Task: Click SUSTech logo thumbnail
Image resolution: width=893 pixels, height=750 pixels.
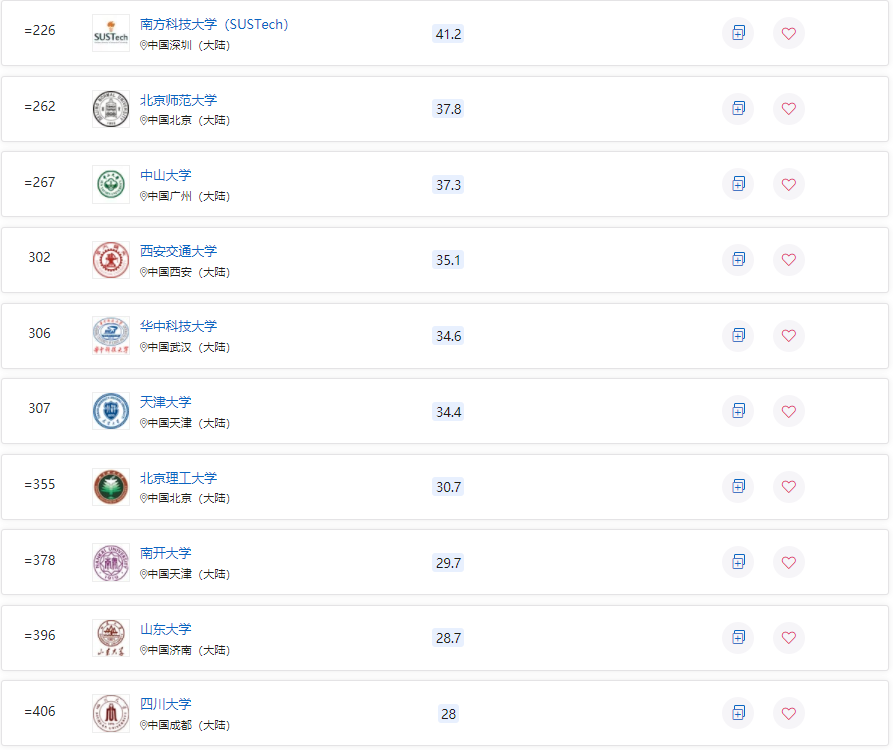Action: click(111, 33)
